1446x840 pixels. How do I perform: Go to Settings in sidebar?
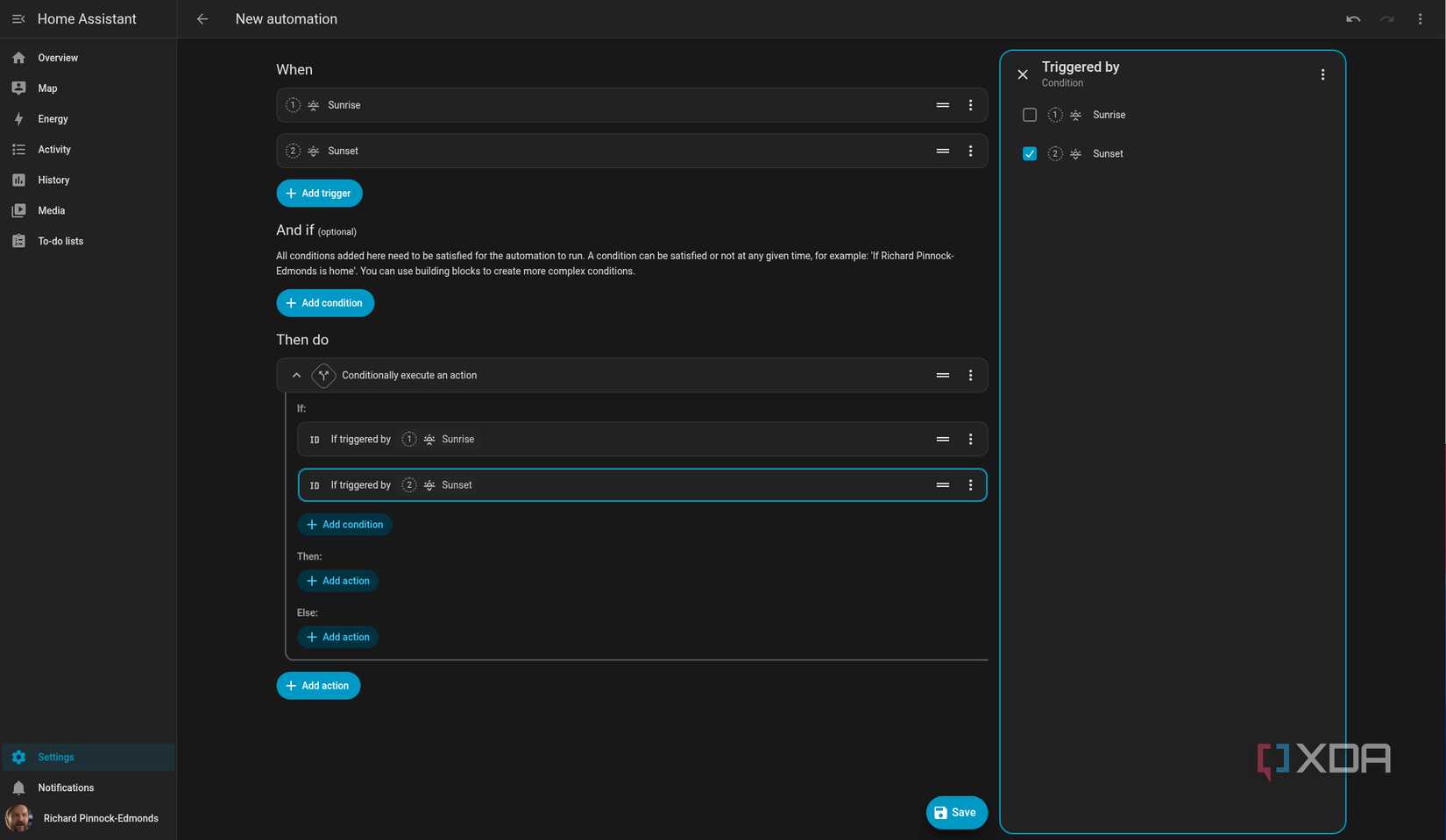coord(88,757)
